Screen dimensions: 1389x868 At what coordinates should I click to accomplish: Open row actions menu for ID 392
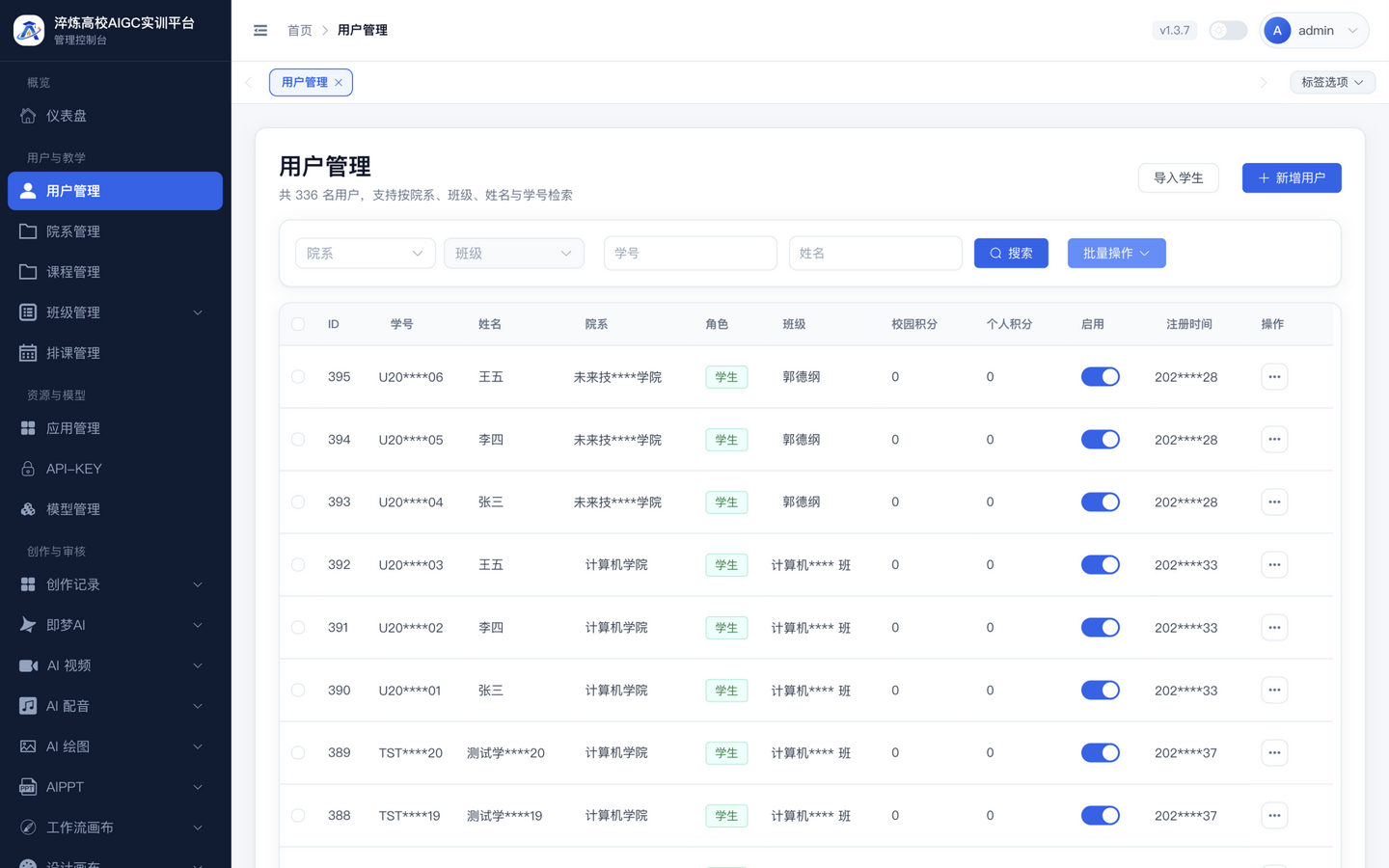point(1274,565)
